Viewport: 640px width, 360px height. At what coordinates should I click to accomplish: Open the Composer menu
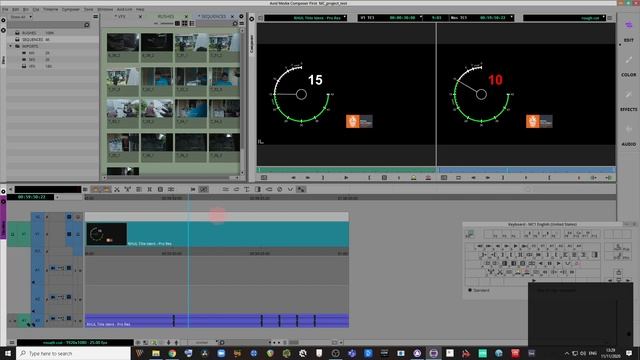pos(71,9)
